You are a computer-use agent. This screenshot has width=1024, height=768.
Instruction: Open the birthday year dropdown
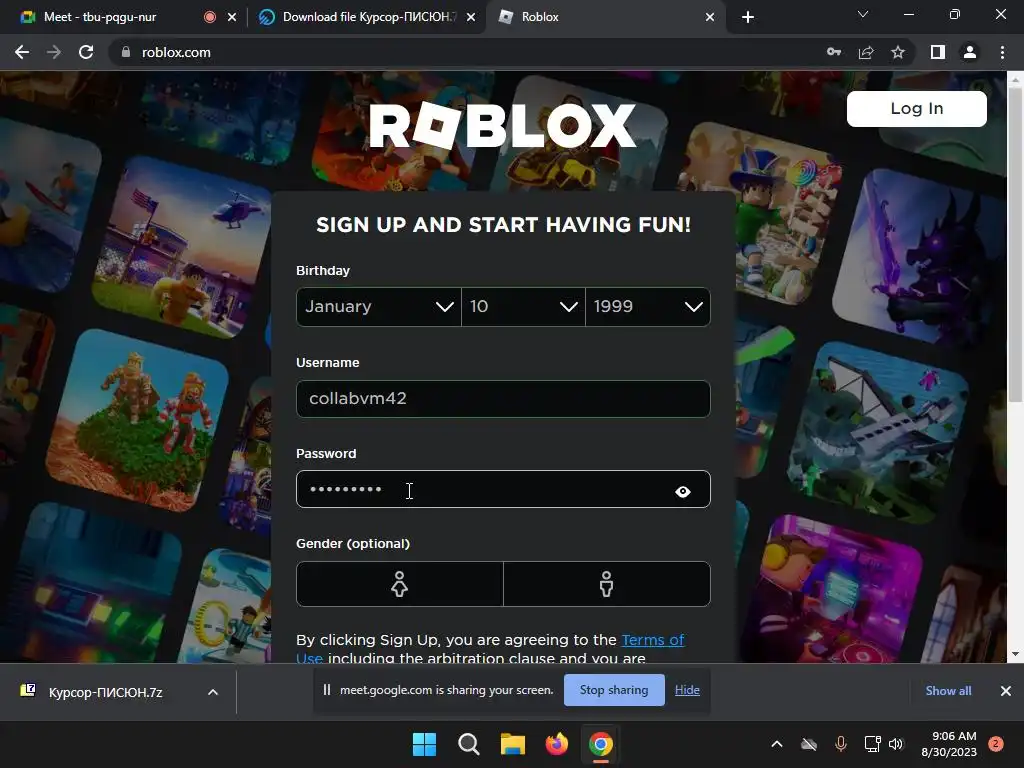[648, 306]
